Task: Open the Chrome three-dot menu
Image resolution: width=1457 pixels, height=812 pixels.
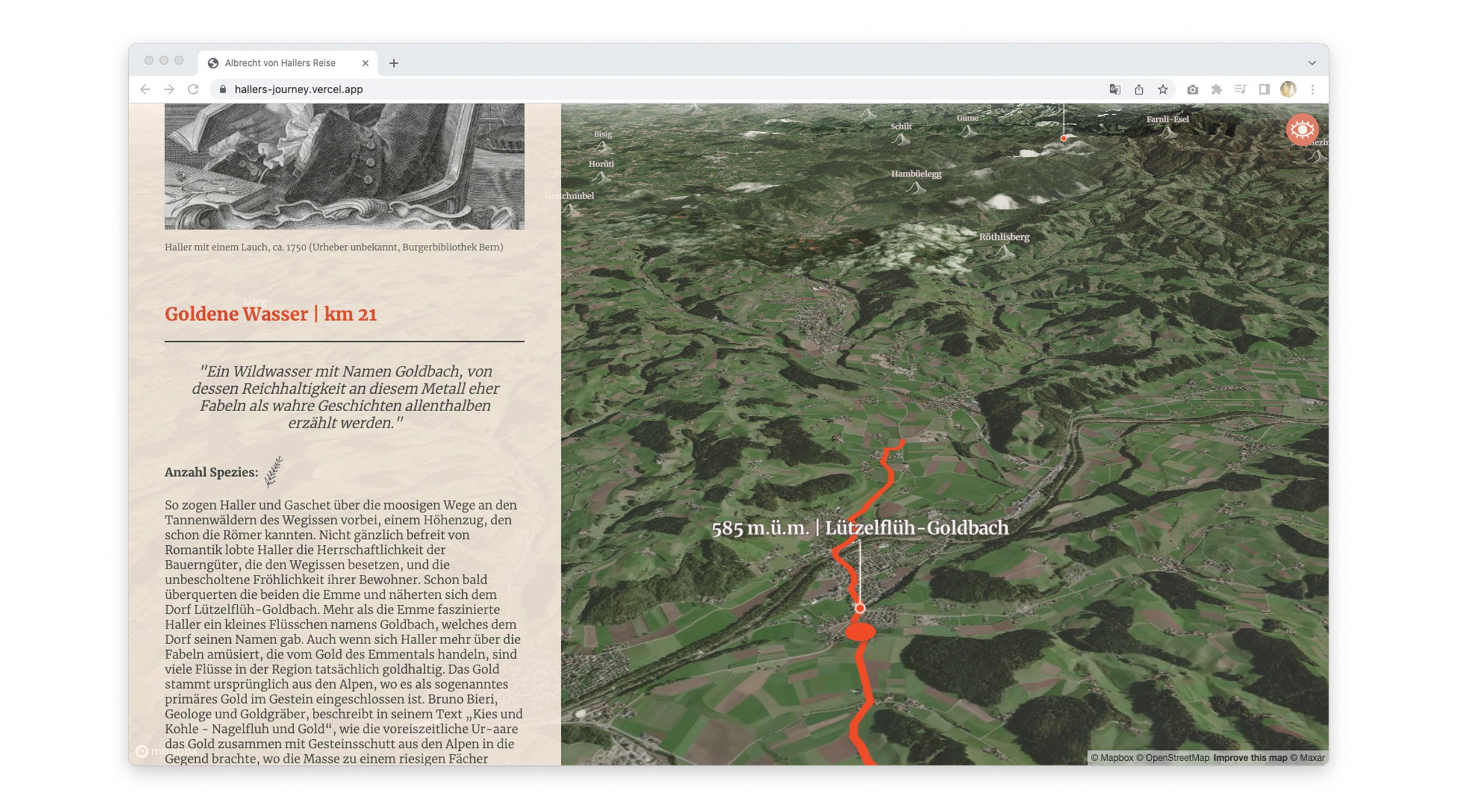Action: 1312,89
